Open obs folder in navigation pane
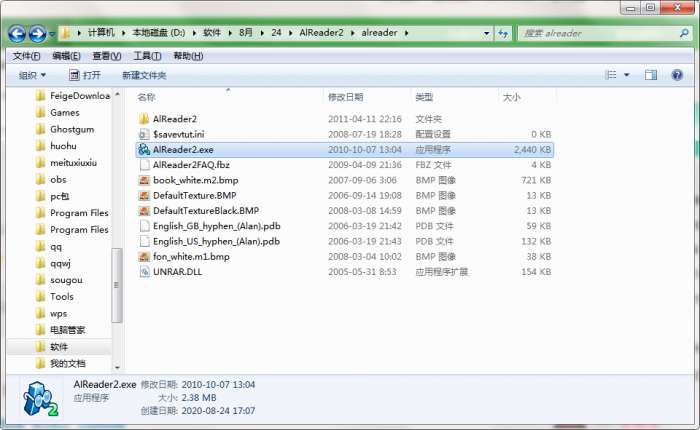Screen dimensions: 700x430 coord(51,180)
